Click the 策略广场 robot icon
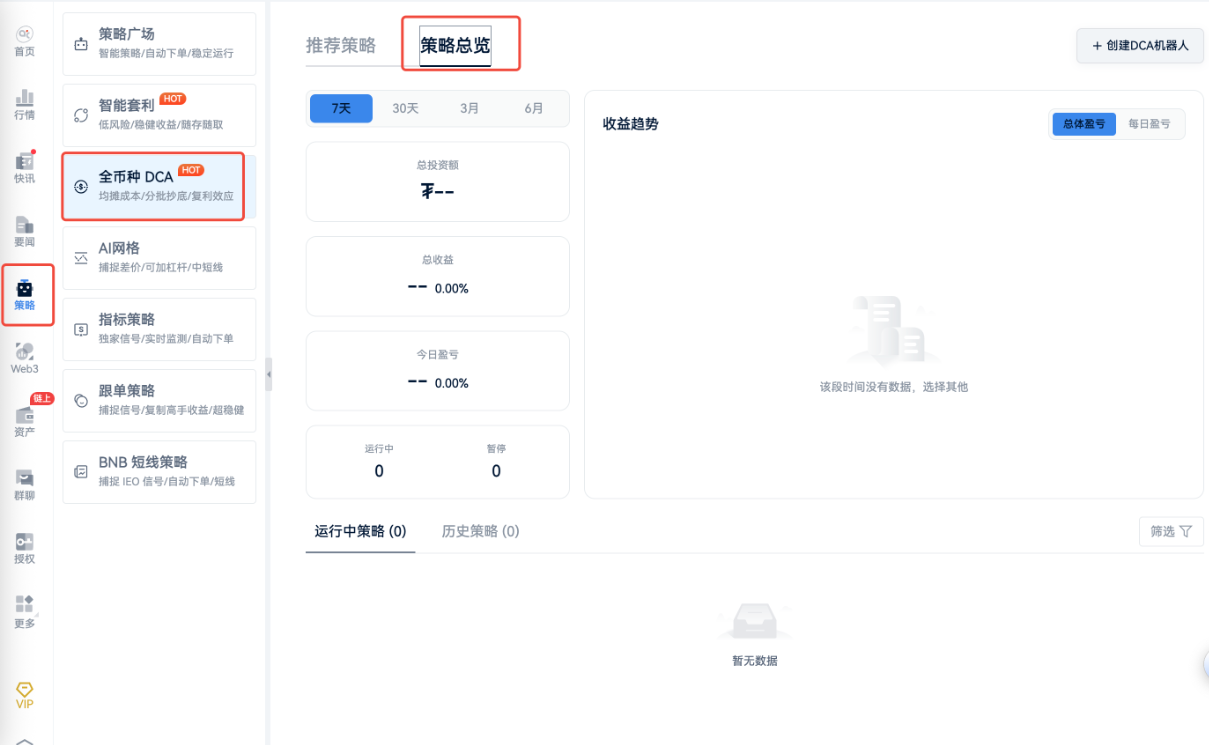Image resolution: width=1209 pixels, height=745 pixels. (81, 44)
